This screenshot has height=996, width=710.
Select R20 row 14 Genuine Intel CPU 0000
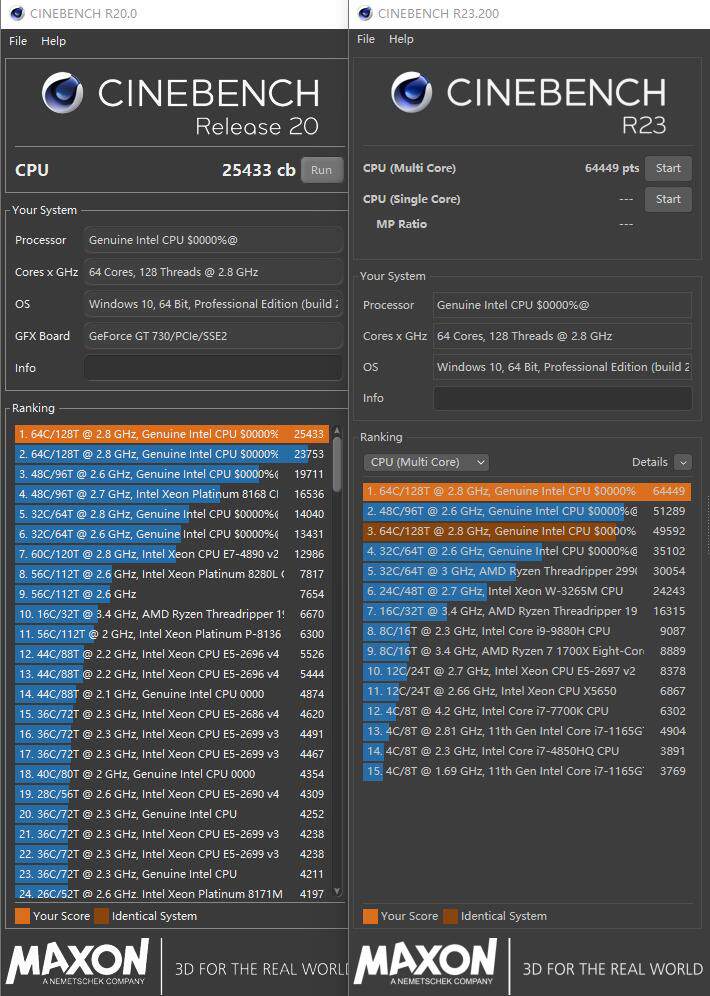(172, 694)
